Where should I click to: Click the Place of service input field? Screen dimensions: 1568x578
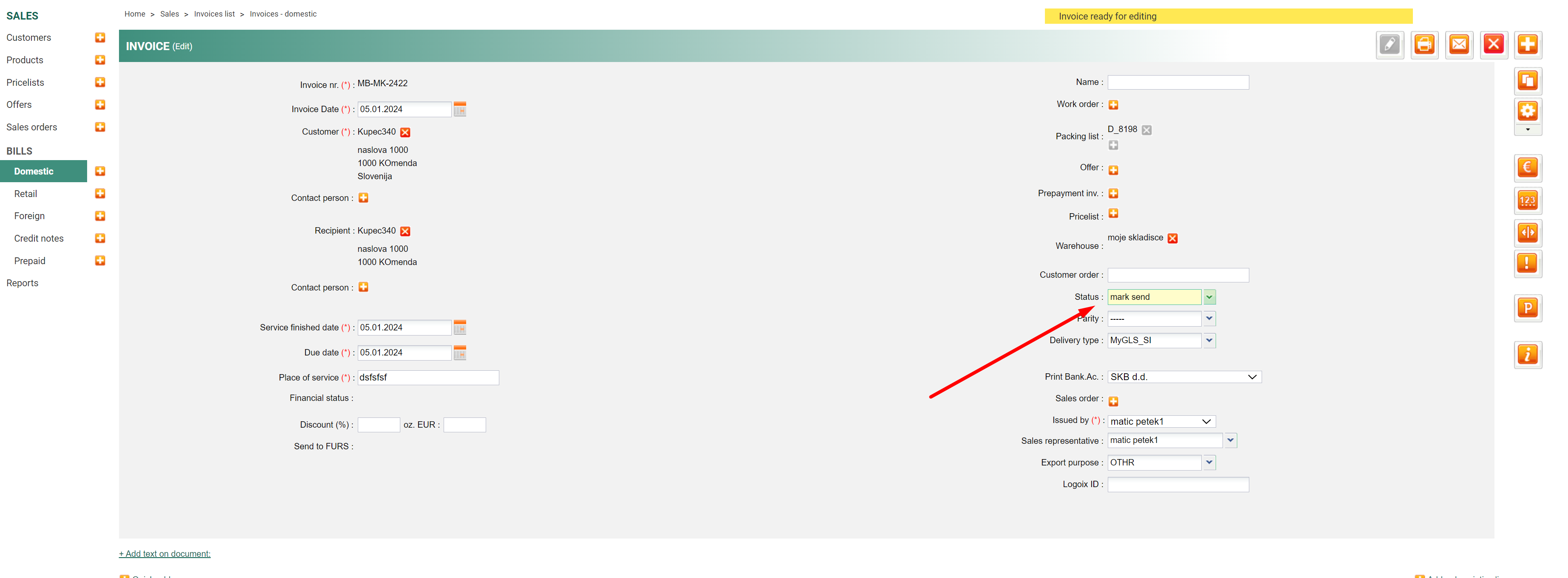point(428,378)
